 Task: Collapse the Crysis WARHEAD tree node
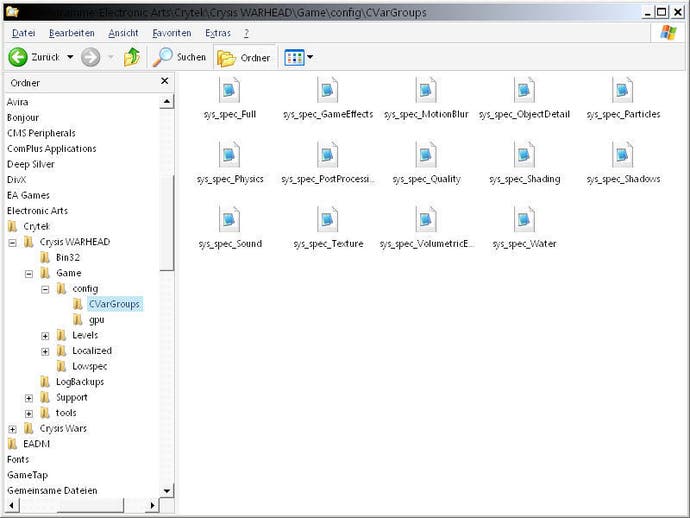pos(12,242)
